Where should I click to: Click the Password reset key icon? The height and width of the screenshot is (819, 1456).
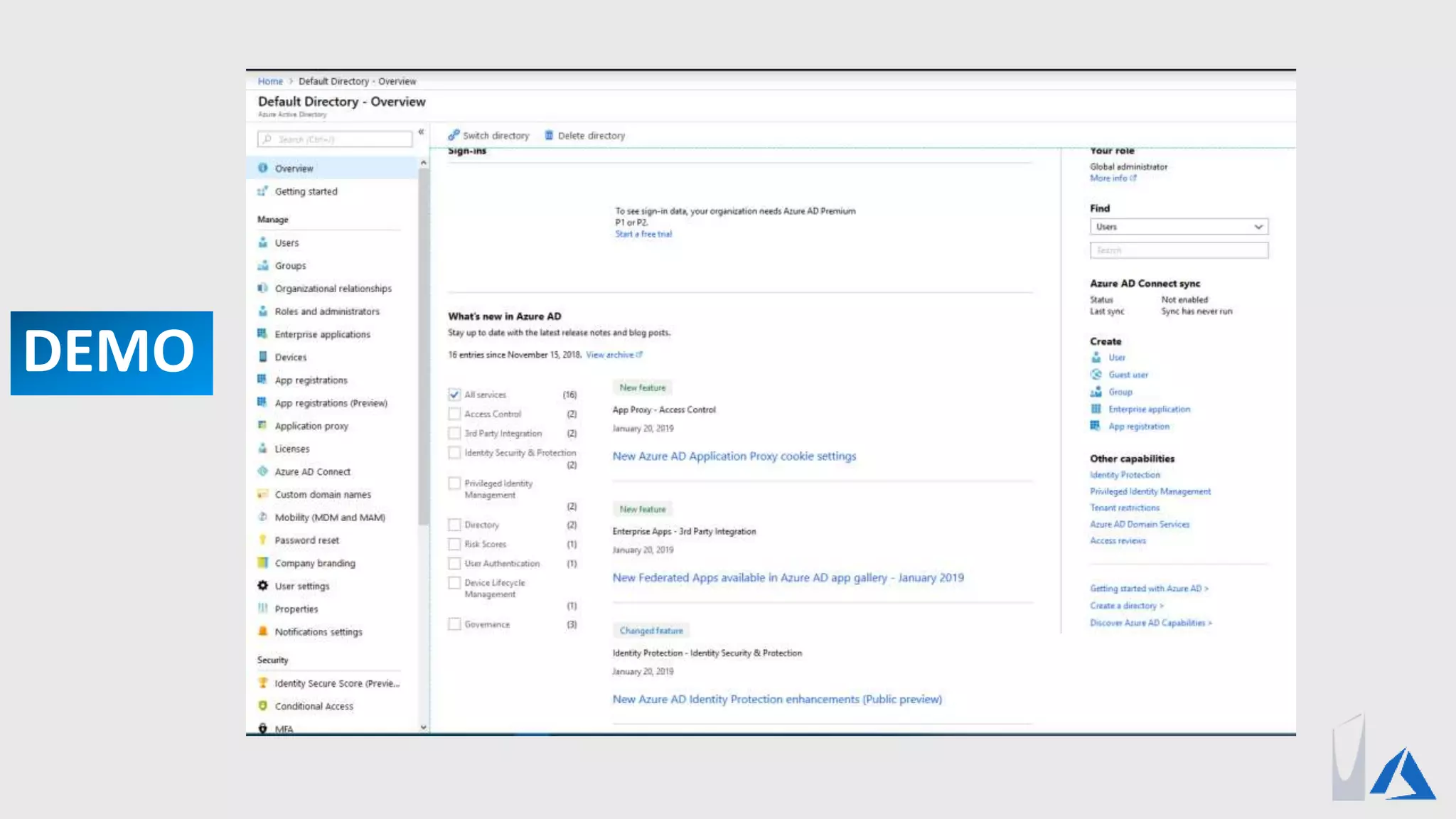[262, 540]
